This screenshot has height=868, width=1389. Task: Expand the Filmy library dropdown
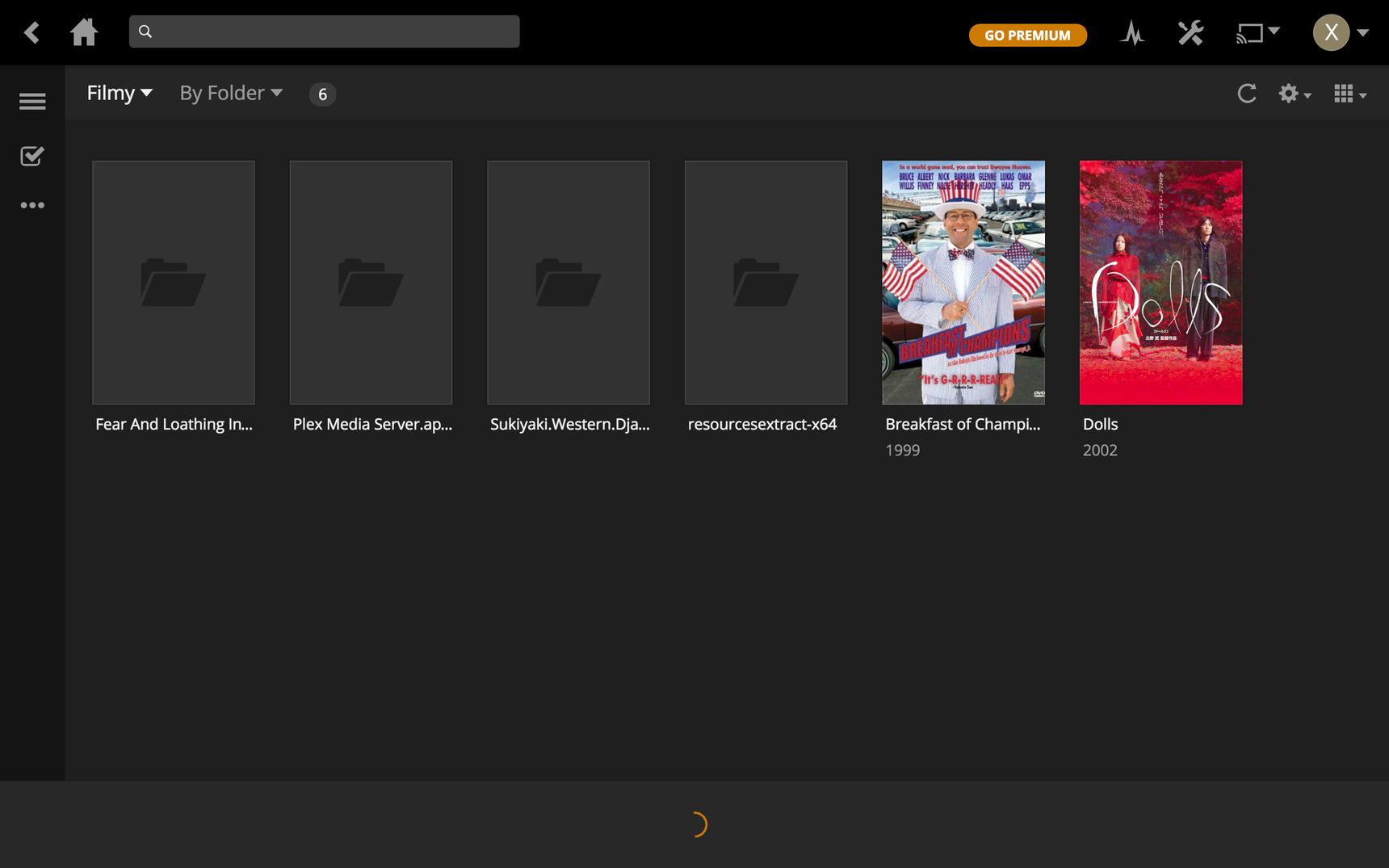120,94
